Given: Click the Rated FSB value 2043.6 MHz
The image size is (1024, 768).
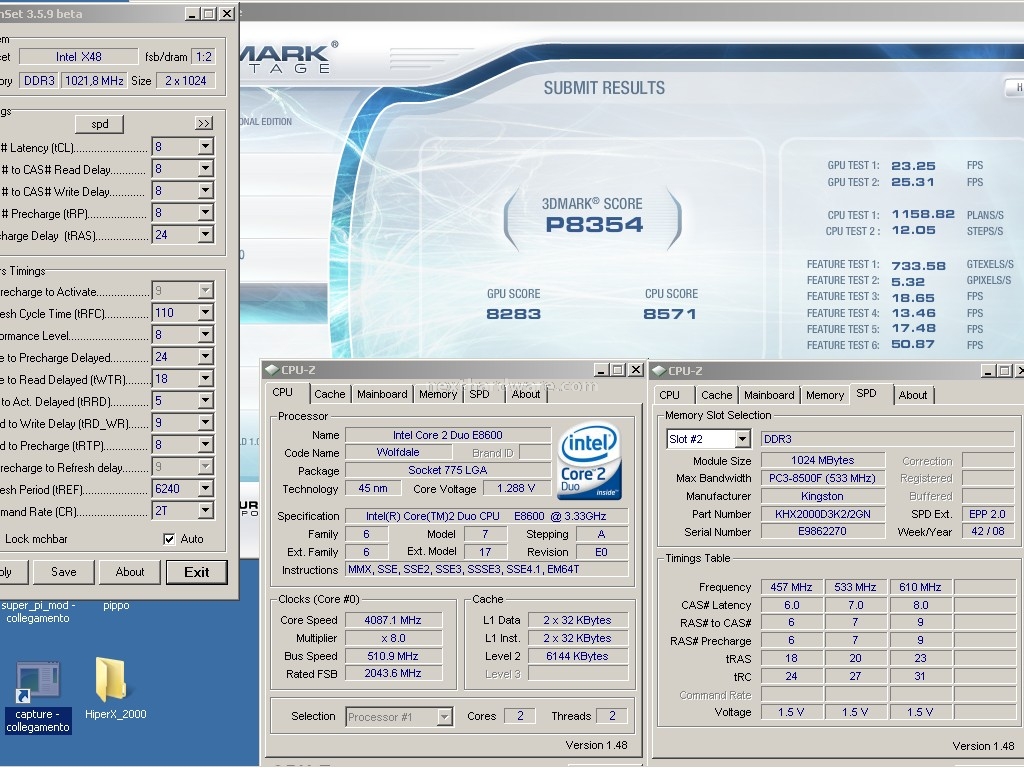Looking at the screenshot, I should [393, 673].
